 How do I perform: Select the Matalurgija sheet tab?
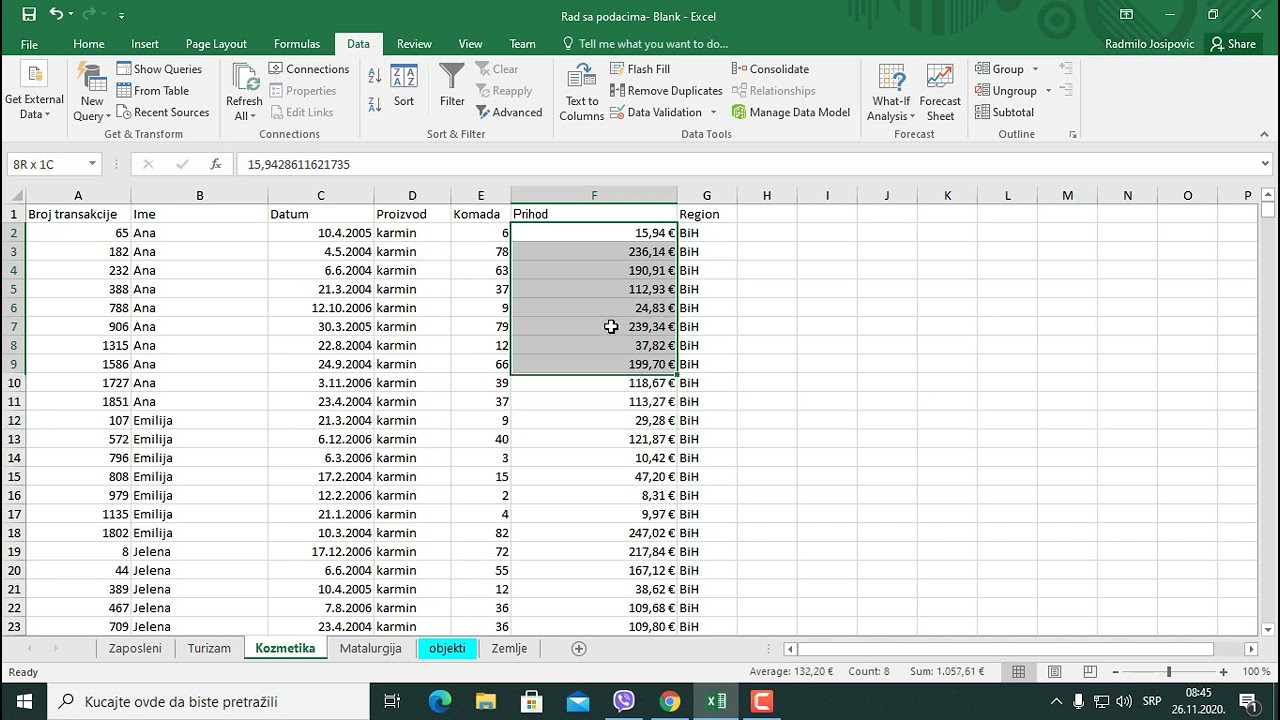click(x=370, y=648)
